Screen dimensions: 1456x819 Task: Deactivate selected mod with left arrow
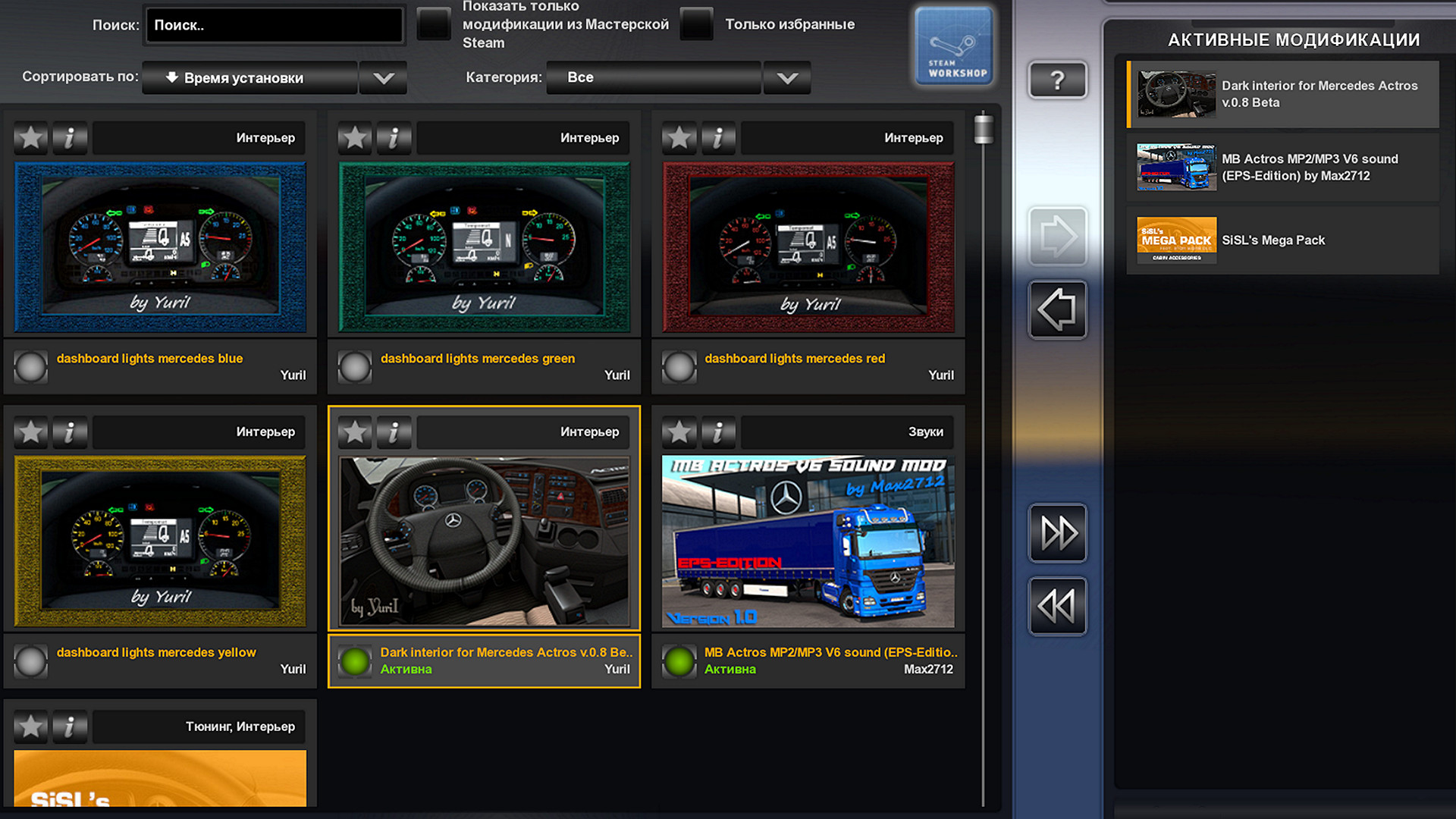coord(1058,309)
